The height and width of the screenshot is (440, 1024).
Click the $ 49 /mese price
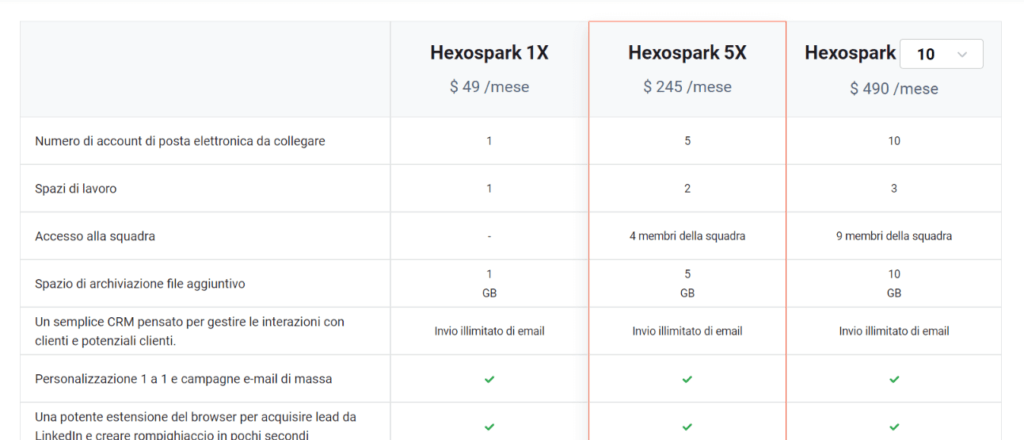[x=489, y=87]
